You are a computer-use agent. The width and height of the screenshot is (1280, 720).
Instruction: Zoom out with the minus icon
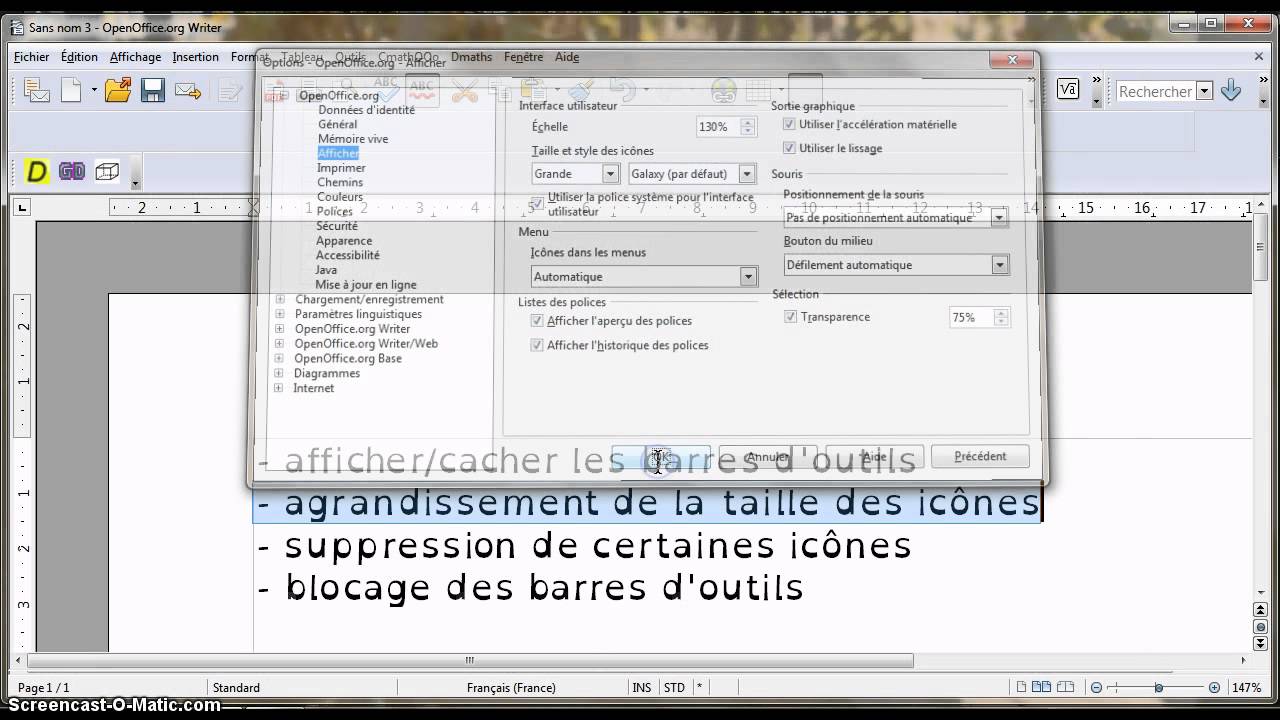tap(1096, 688)
